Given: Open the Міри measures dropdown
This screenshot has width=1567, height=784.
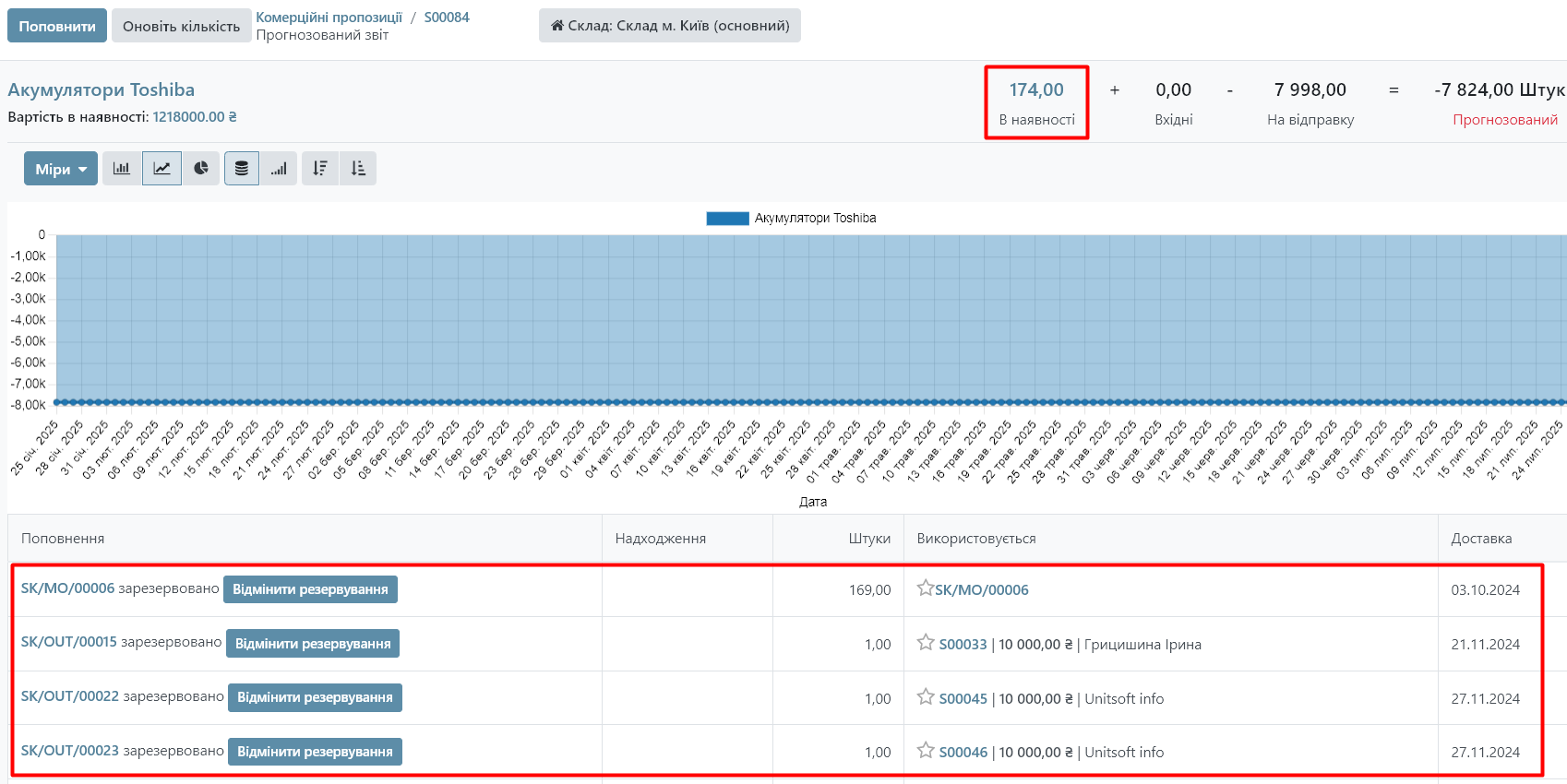Looking at the screenshot, I should (x=61, y=169).
